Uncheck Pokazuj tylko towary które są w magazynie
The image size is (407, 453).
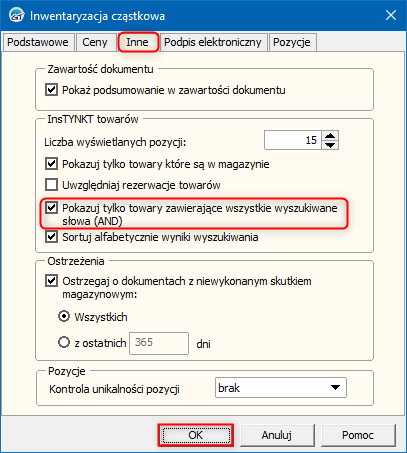(51, 164)
